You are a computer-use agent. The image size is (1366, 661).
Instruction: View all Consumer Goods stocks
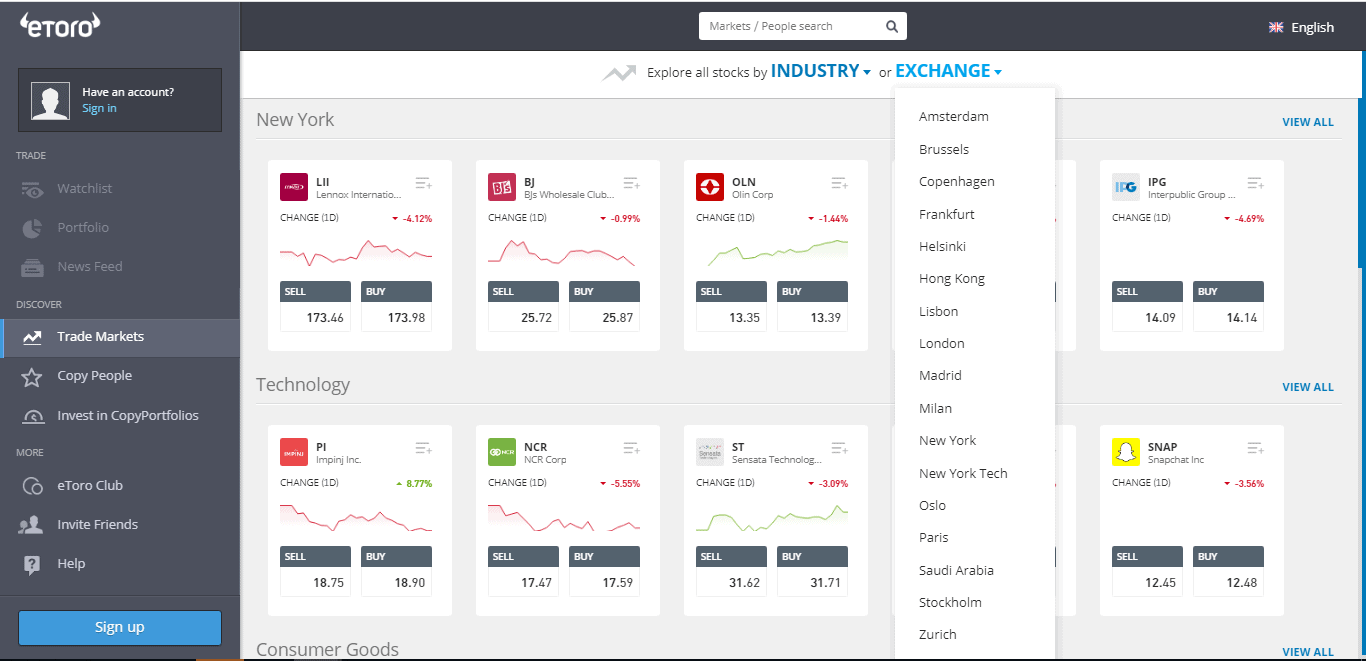pyautogui.click(x=1308, y=652)
